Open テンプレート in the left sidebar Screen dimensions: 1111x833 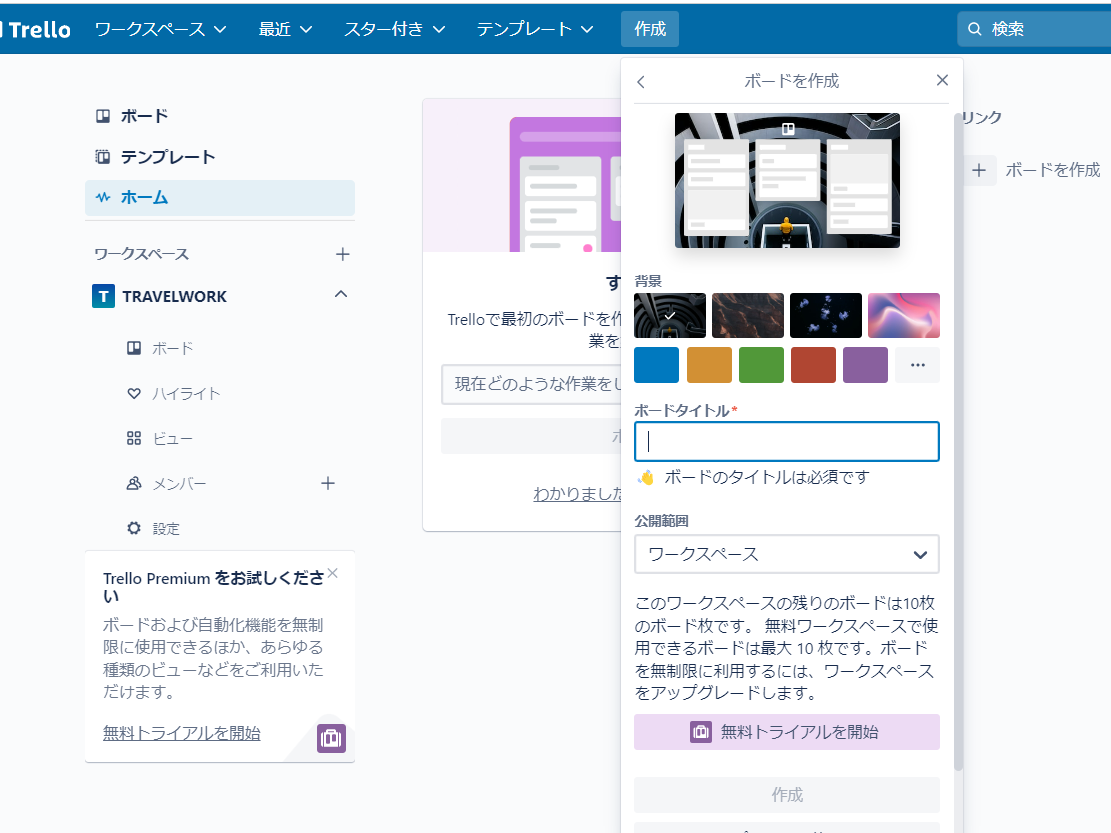click(220, 157)
